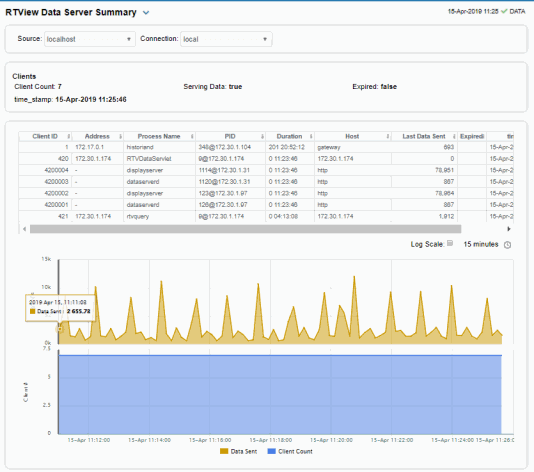The width and height of the screenshot is (534, 472).
Task: Open time range clock icon beside 15 minutes
Action: click(x=507, y=245)
